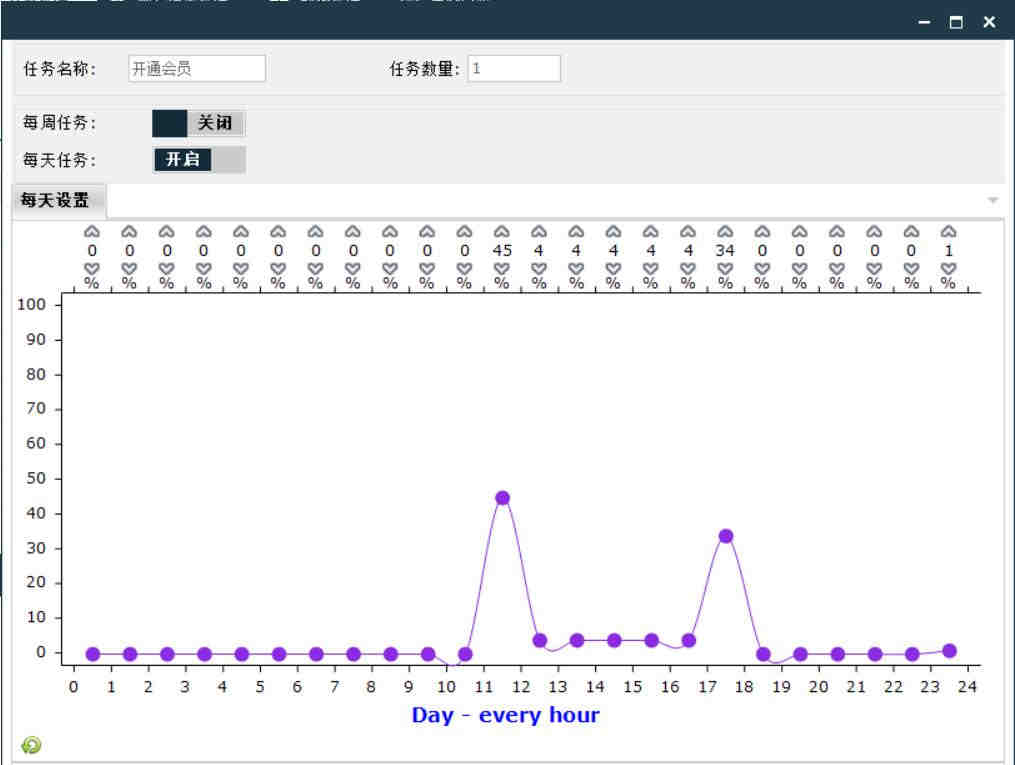Viewport: 1015px width, 765px height.
Task: Decrease percentage for the hour 6-7 slot
Action: pos(315,268)
